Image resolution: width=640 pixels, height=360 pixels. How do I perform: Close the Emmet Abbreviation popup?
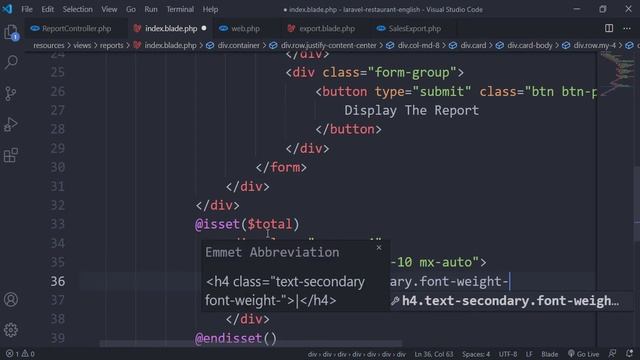point(379,248)
